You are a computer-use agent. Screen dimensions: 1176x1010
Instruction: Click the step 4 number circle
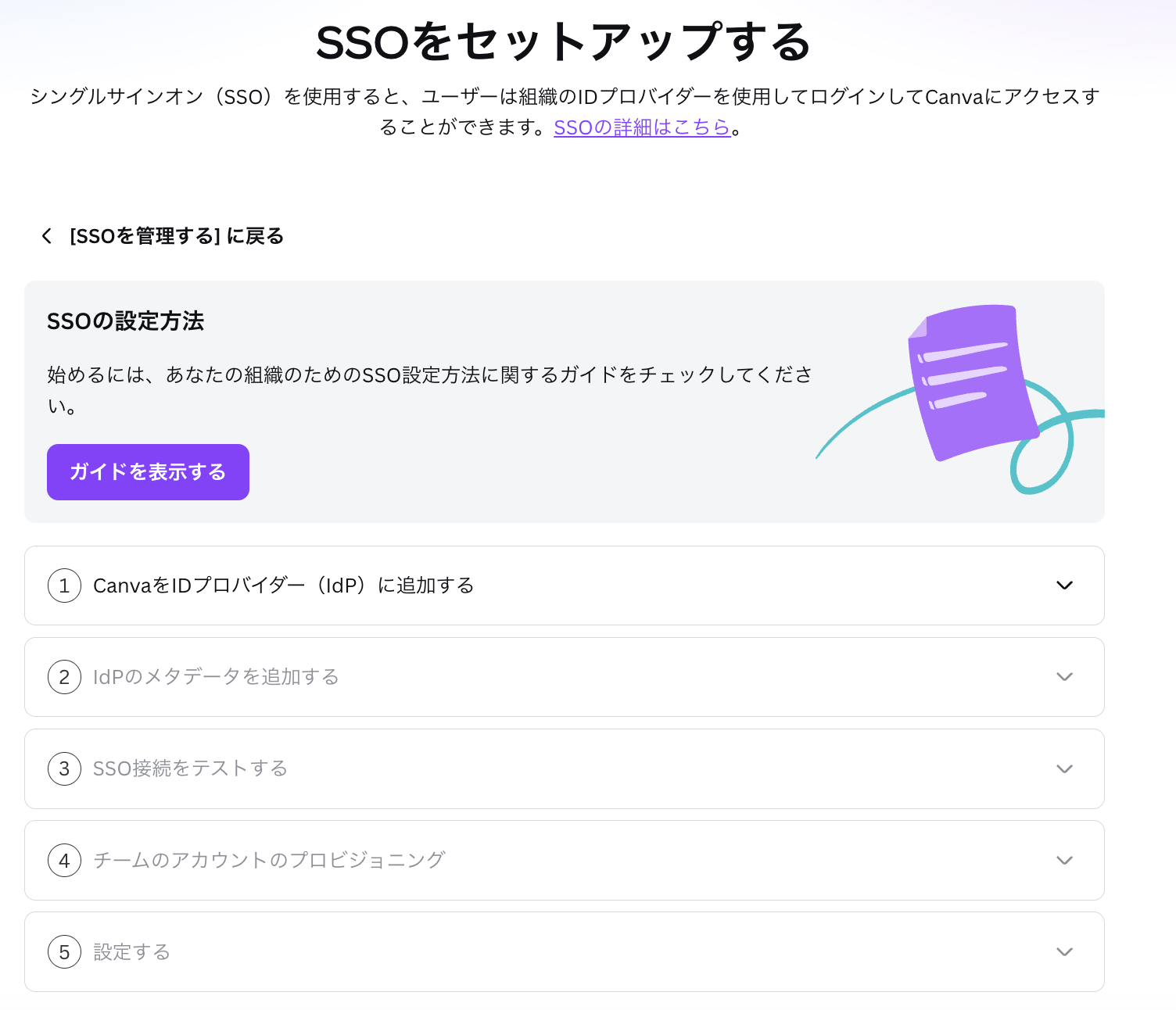[64, 861]
